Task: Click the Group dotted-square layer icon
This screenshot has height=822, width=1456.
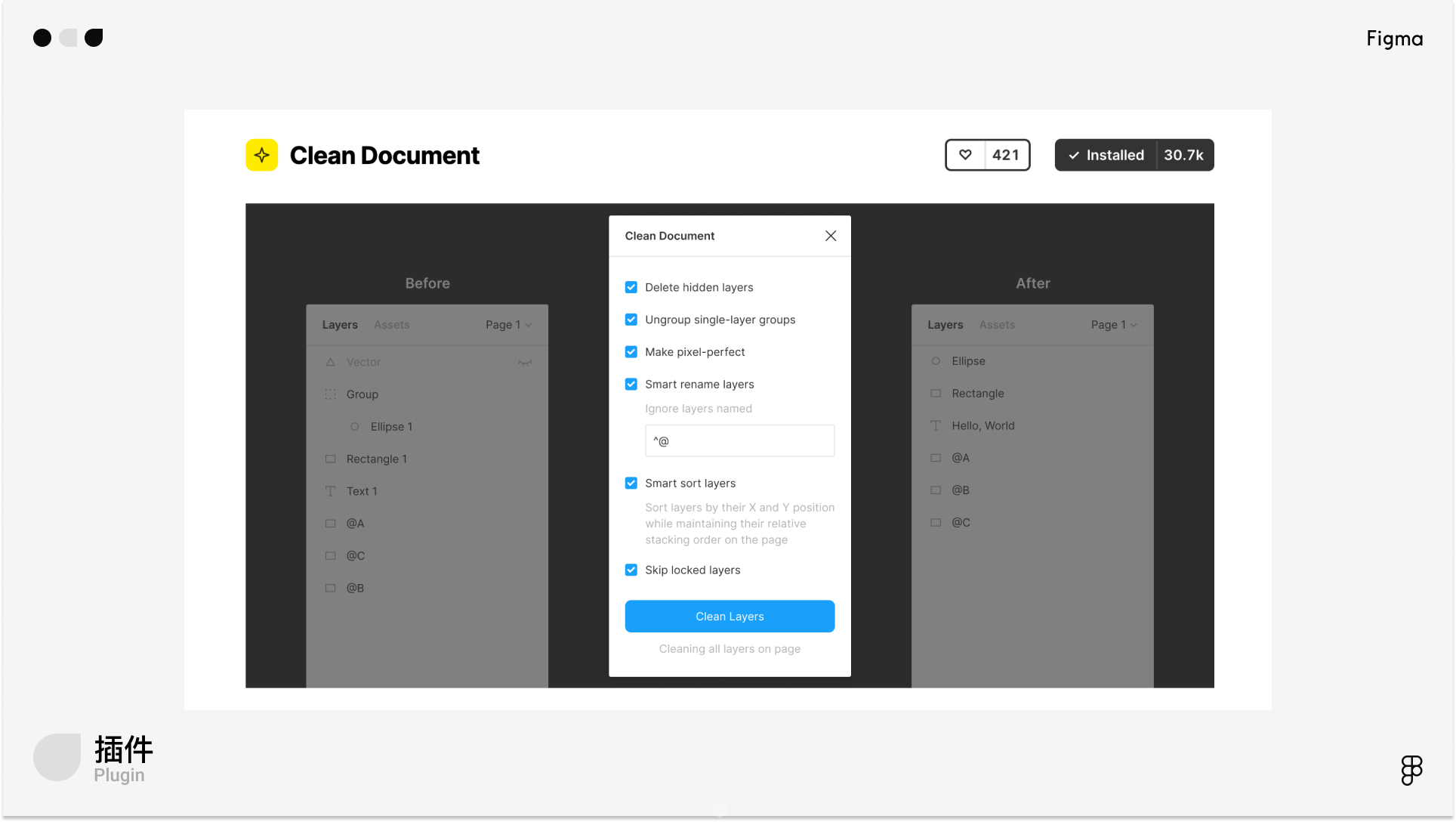Action: coord(330,394)
